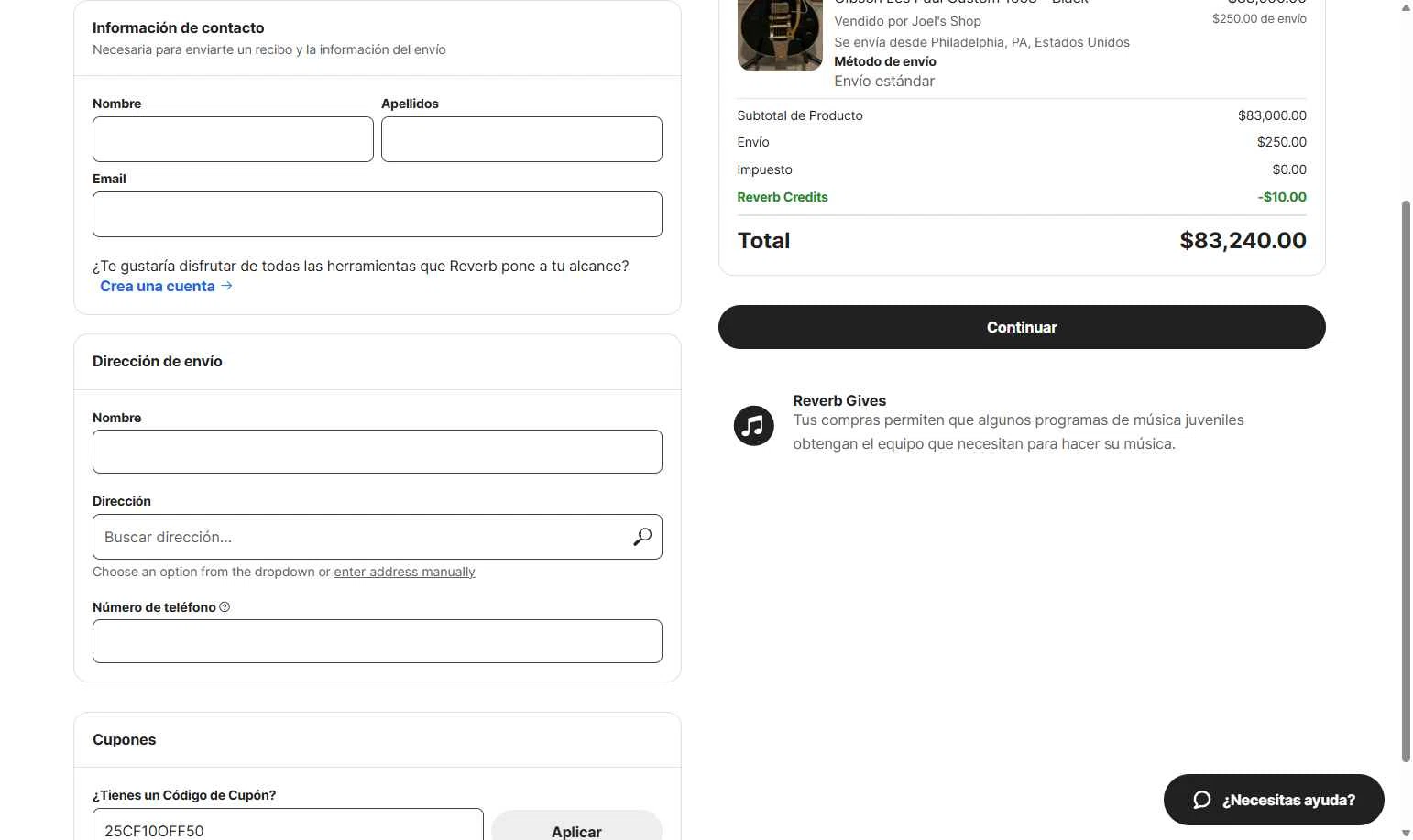Click enter address manually link
This screenshot has height=840, width=1413.
(404, 572)
